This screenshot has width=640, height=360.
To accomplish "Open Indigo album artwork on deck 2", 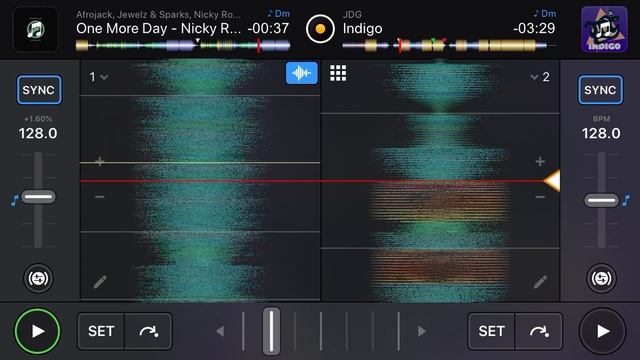I will tap(604, 29).
